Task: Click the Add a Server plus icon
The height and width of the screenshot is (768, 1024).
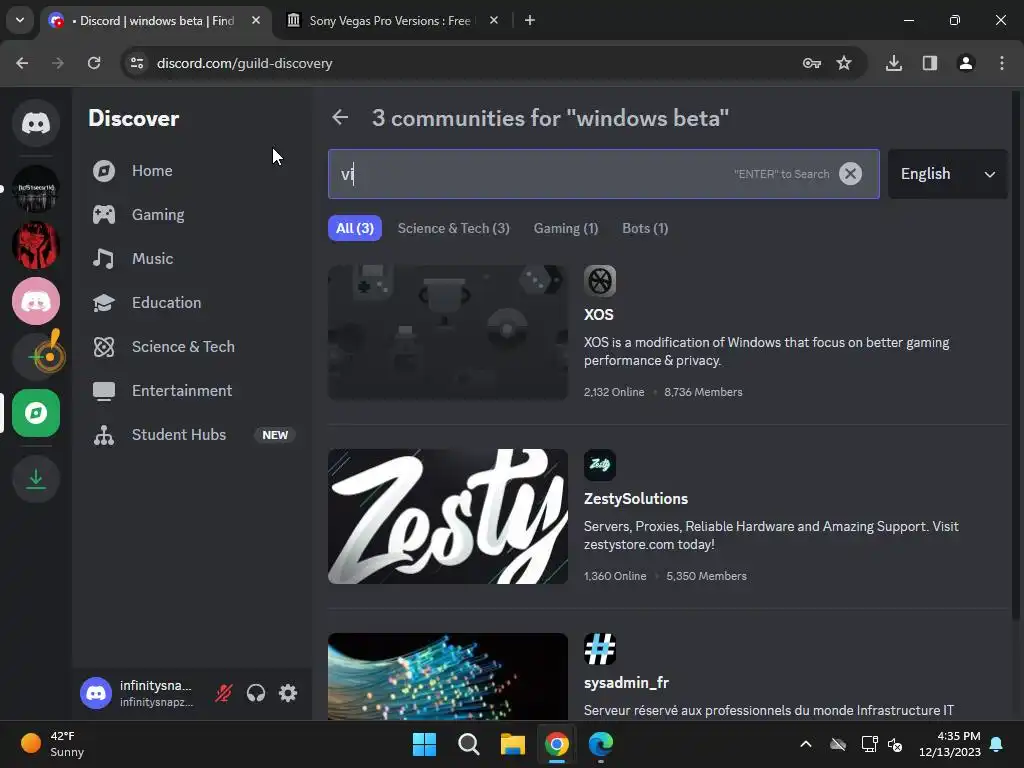Action: click(x=36, y=357)
